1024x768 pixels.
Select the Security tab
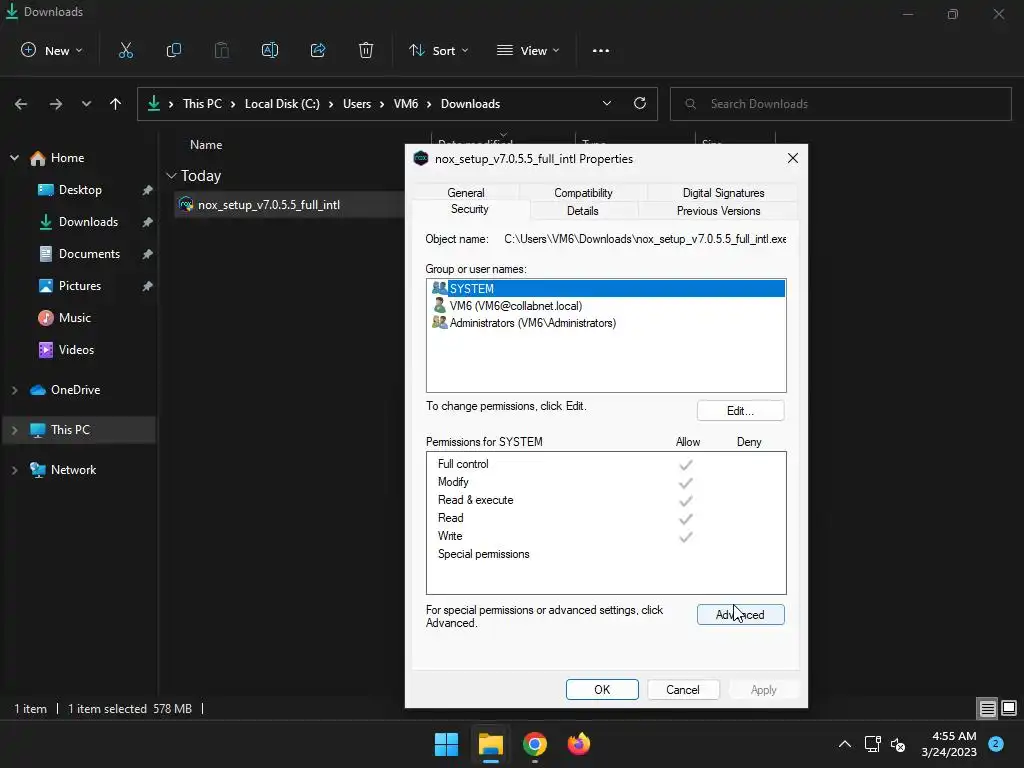[470, 209]
